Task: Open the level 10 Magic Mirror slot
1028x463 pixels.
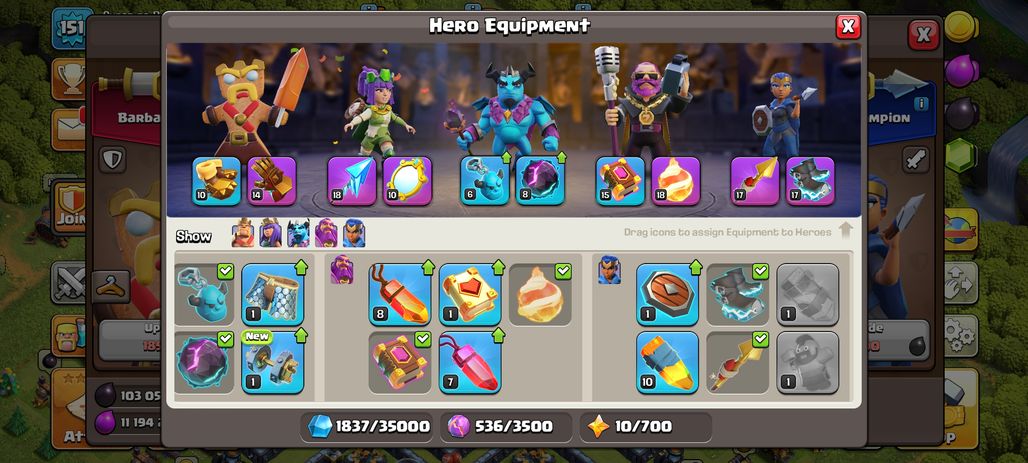Action: coord(407,181)
